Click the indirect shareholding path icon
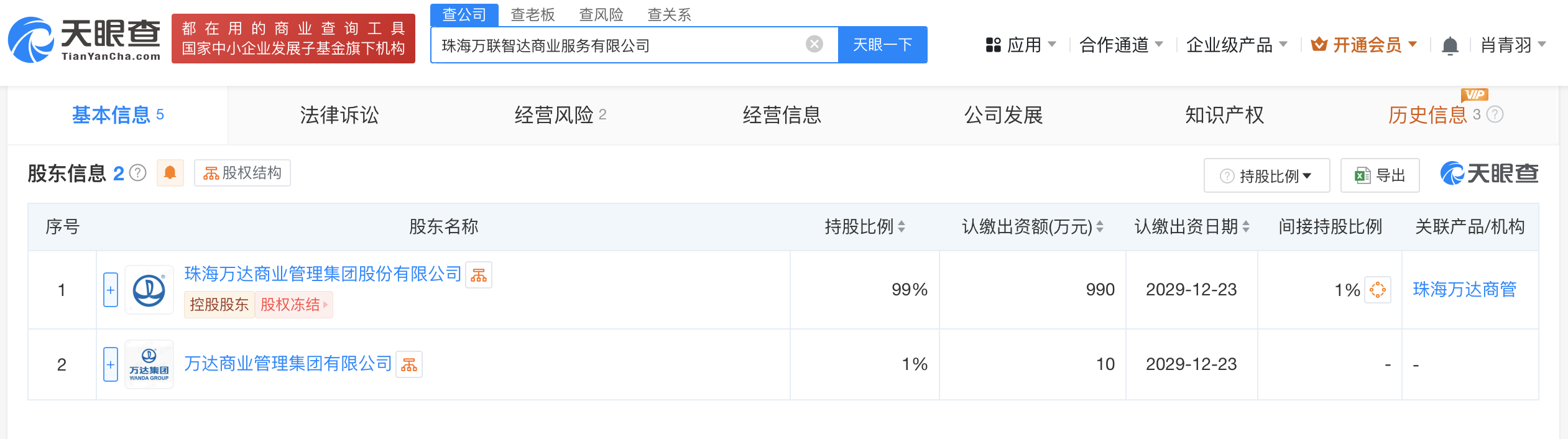Image resolution: width=1568 pixels, height=439 pixels. (1378, 290)
